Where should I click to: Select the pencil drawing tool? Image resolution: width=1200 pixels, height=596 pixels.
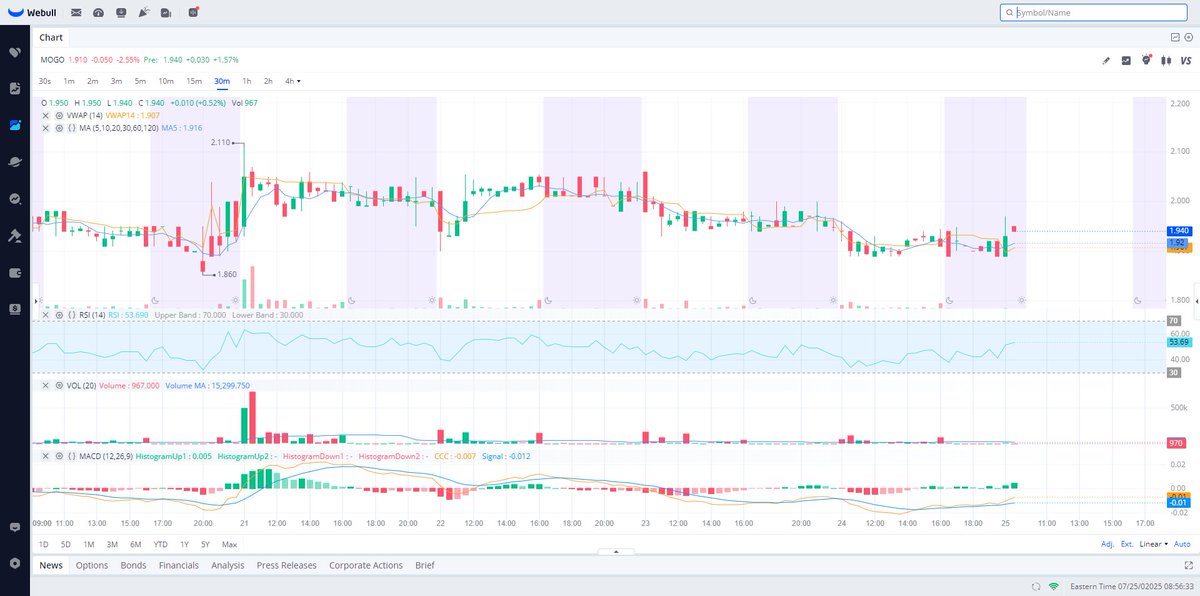coord(1106,60)
